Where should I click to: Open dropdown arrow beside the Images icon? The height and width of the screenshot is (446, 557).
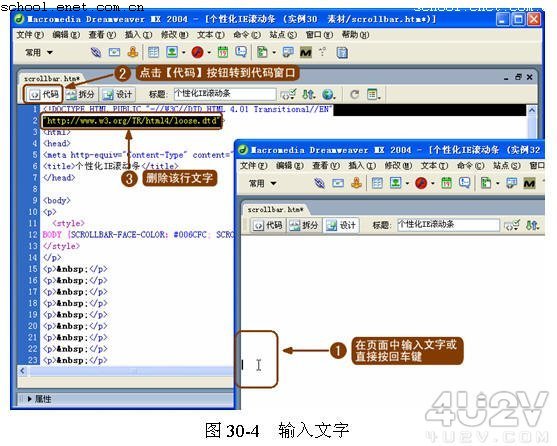coord(184,53)
